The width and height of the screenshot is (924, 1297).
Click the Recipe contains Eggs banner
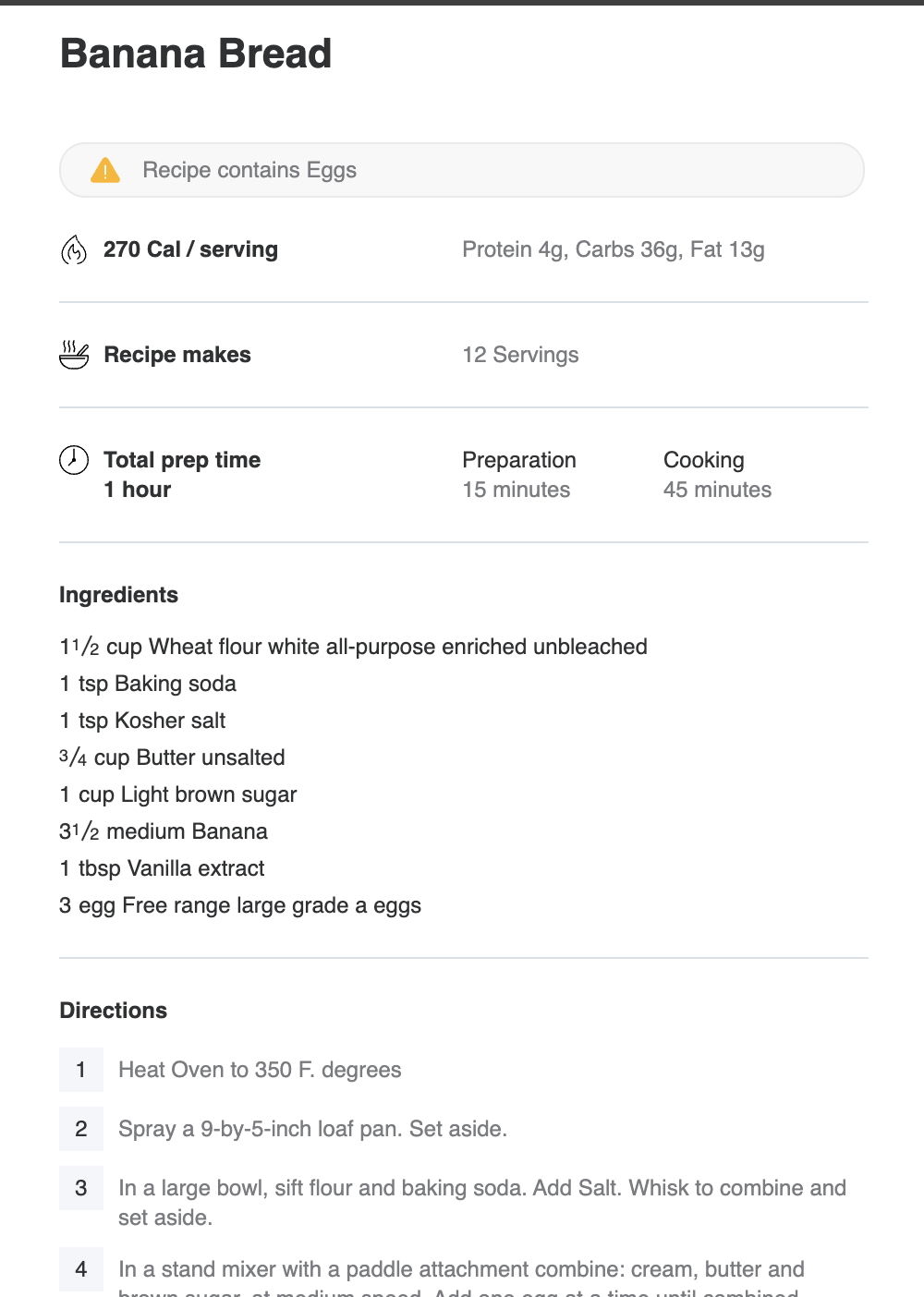pyautogui.click(x=462, y=170)
